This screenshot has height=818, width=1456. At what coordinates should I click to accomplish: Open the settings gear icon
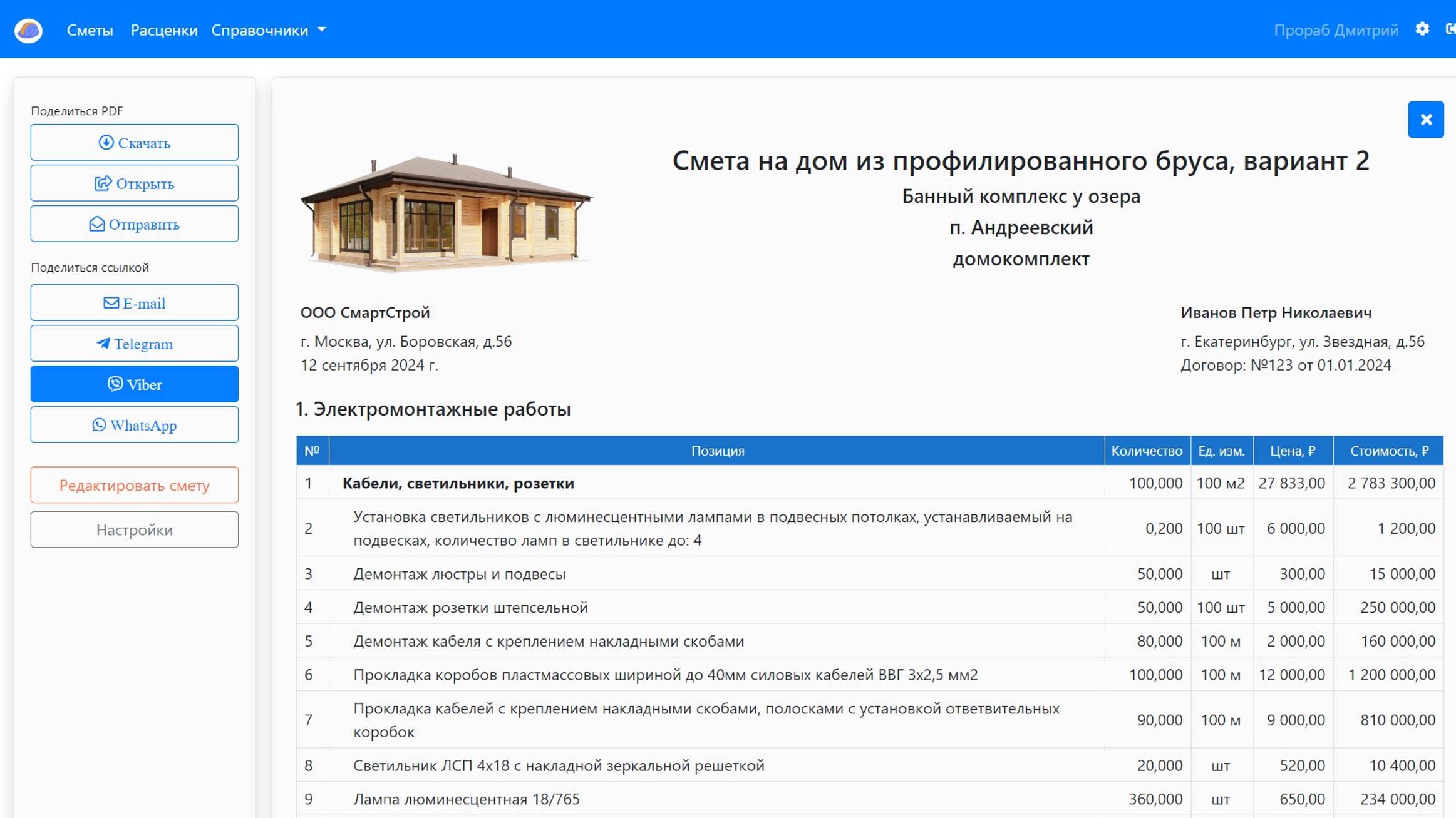point(1422,29)
